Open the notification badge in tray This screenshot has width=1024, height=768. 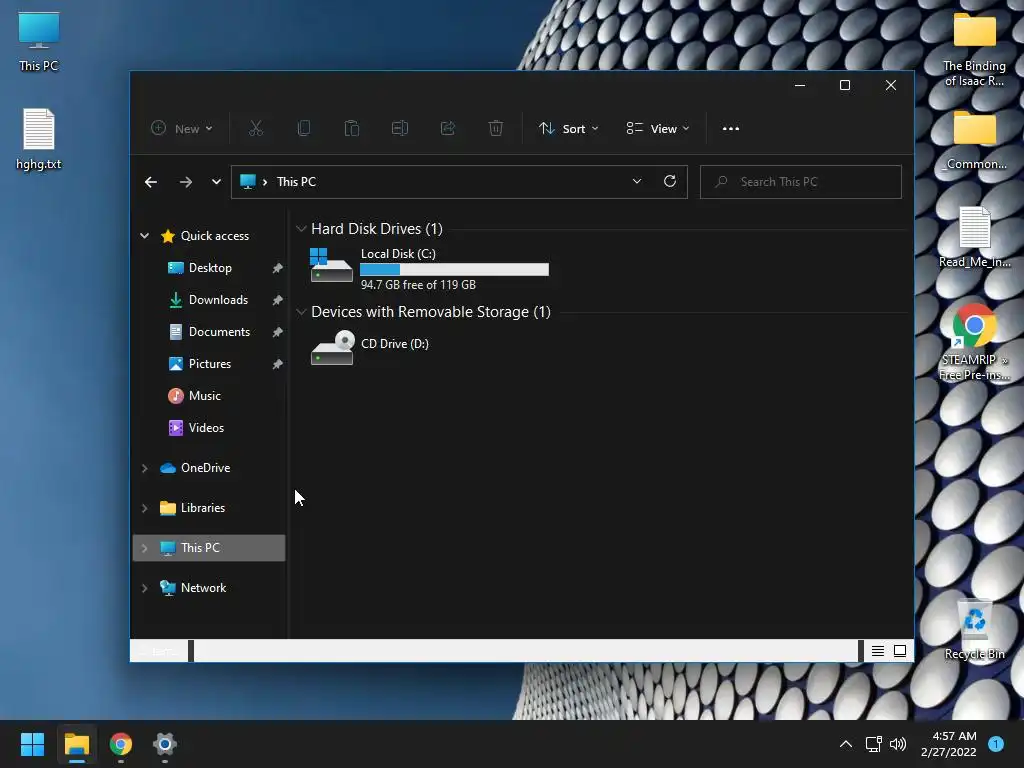(x=996, y=744)
